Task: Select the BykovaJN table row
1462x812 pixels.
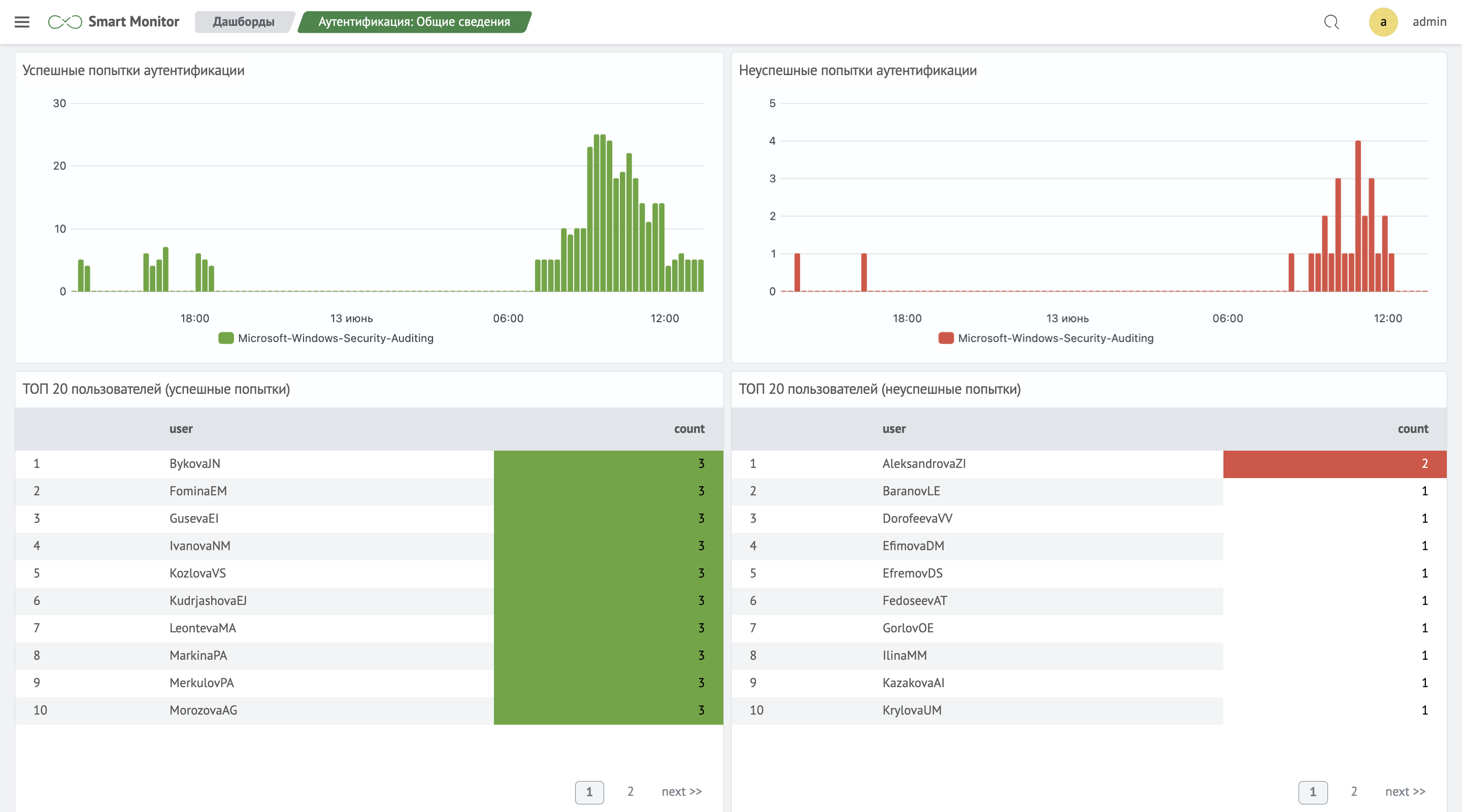Action: pos(194,463)
